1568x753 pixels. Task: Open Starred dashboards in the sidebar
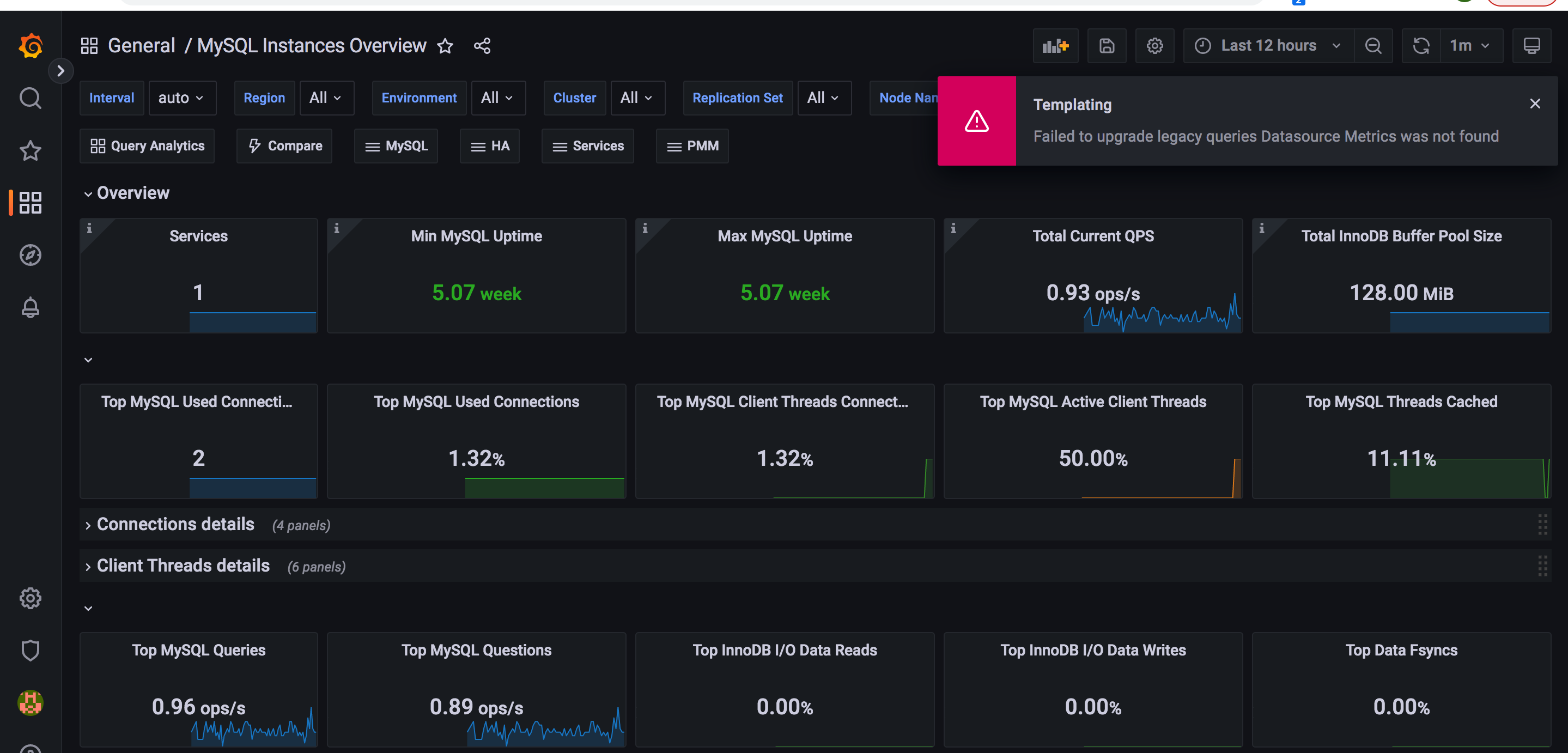(x=31, y=150)
